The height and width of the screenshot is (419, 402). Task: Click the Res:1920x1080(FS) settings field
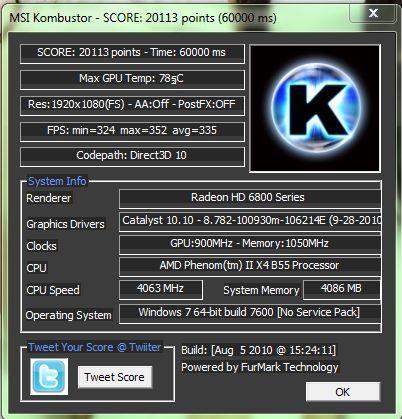[x=132, y=105]
